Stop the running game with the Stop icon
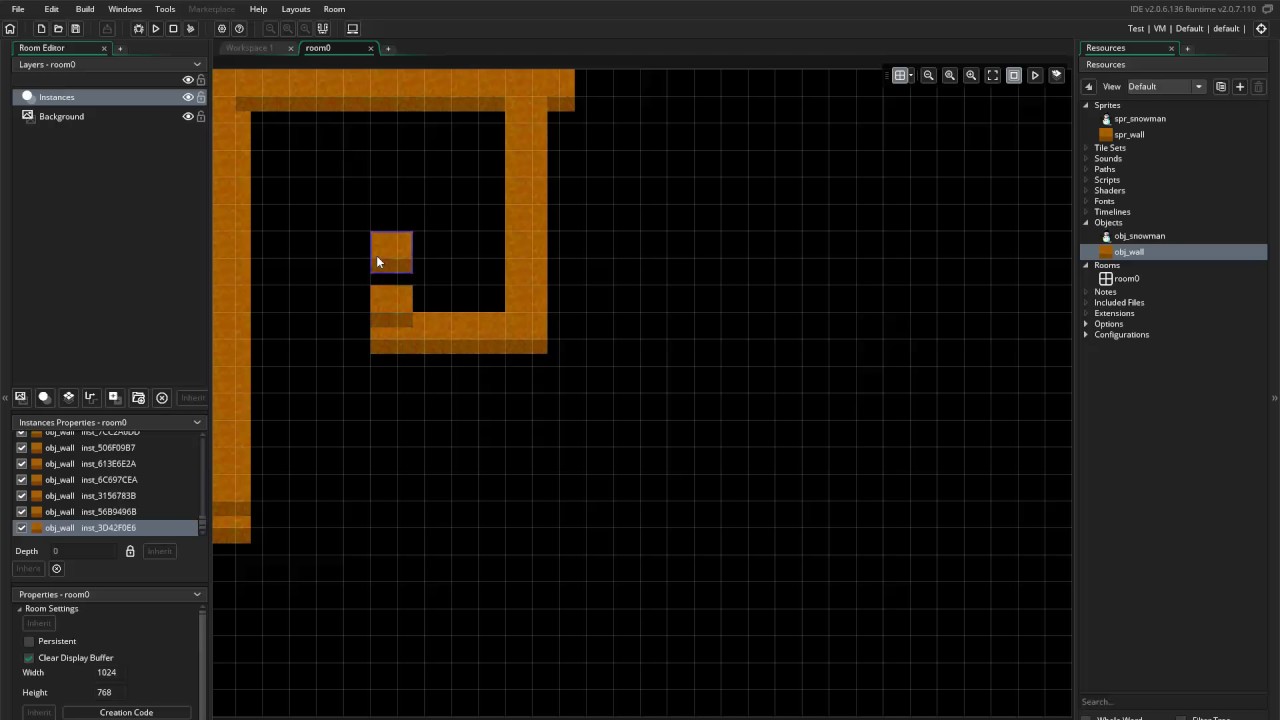 click(x=173, y=29)
